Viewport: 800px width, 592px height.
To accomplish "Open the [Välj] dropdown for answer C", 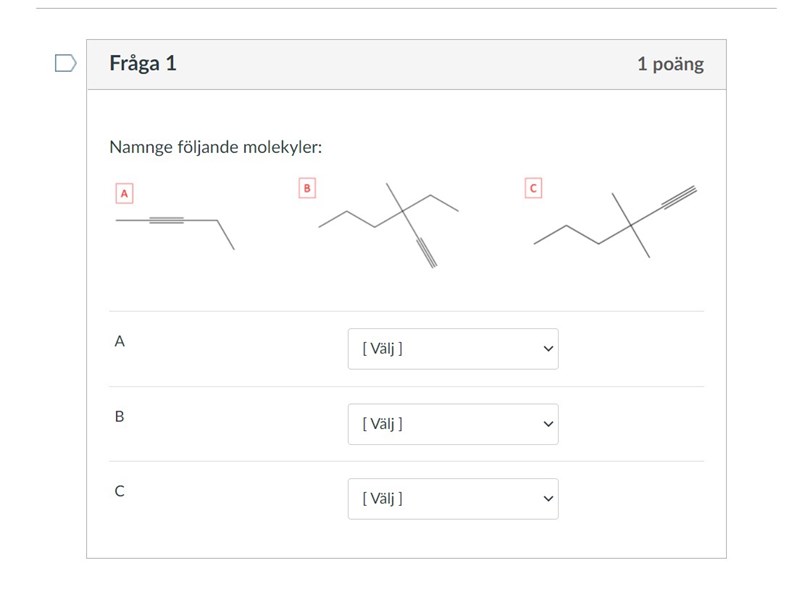I will pos(453,498).
